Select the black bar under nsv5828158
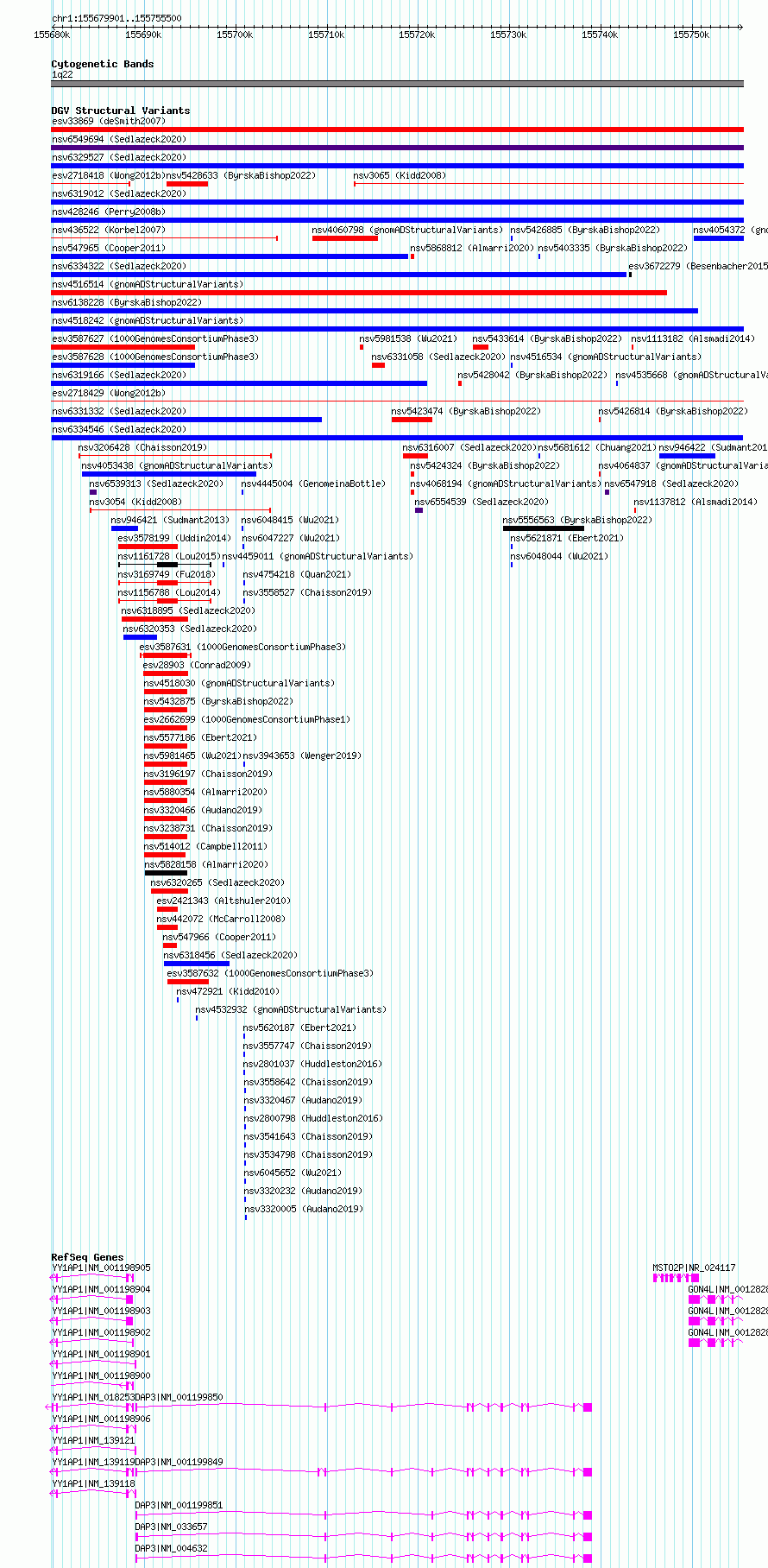The image size is (768, 1568). pyautogui.click(x=166, y=873)
